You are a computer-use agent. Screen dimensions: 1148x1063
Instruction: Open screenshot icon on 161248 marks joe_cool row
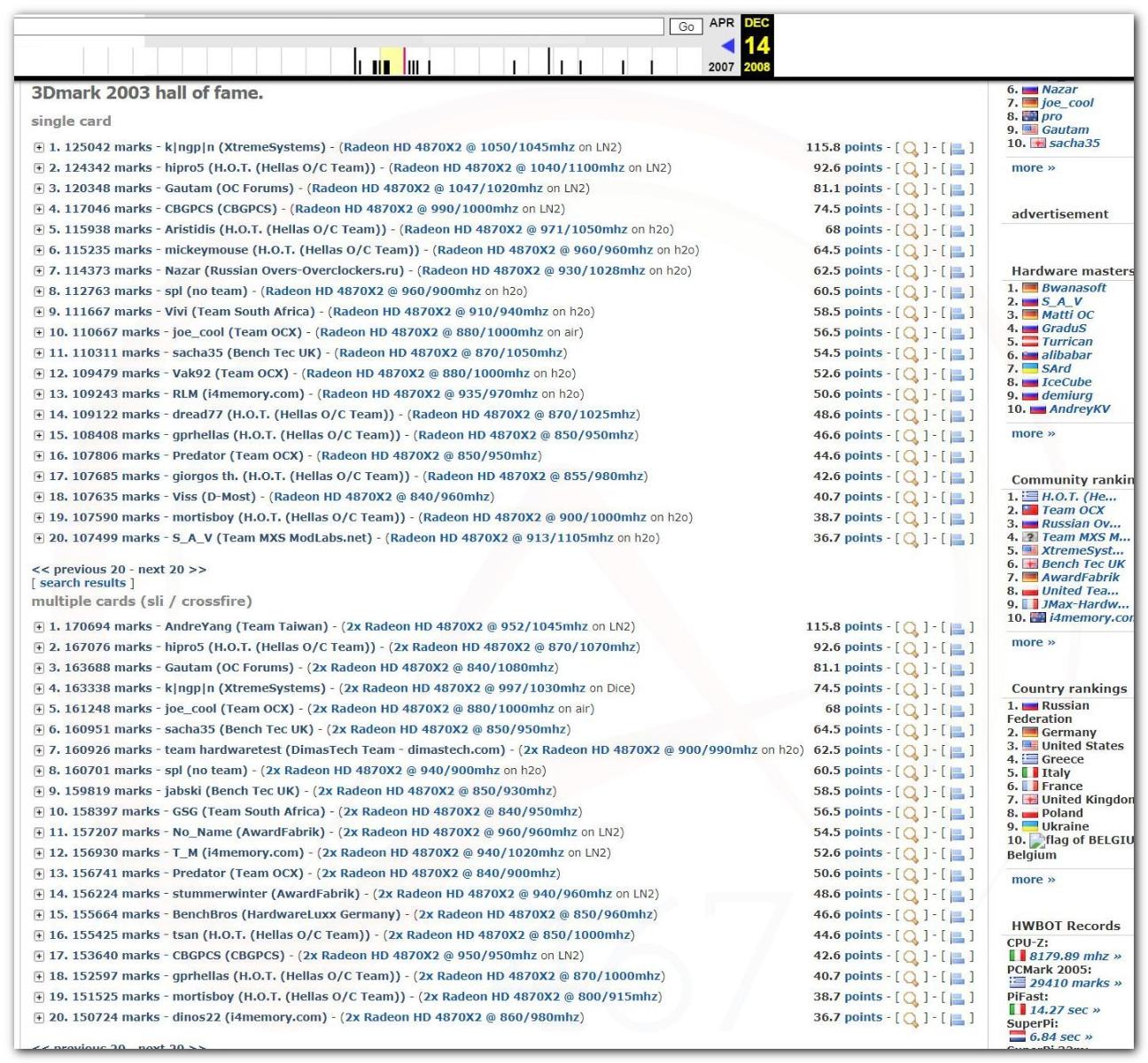[x=957, y=710]
